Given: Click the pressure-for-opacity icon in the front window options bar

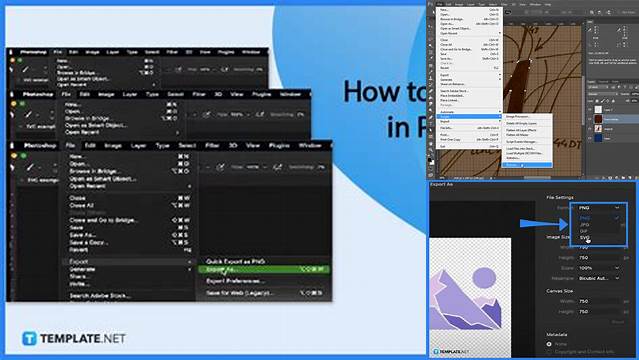Looking at the screenshot, I should point(220,167).
